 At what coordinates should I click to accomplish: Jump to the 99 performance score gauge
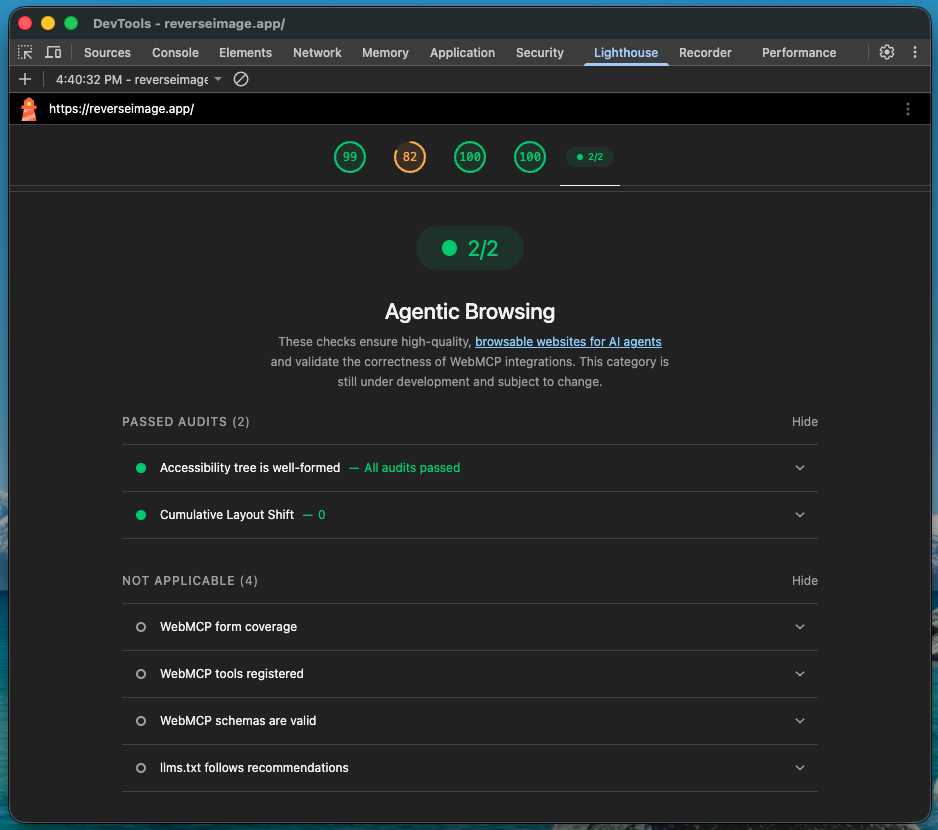(x=350, y=157)
